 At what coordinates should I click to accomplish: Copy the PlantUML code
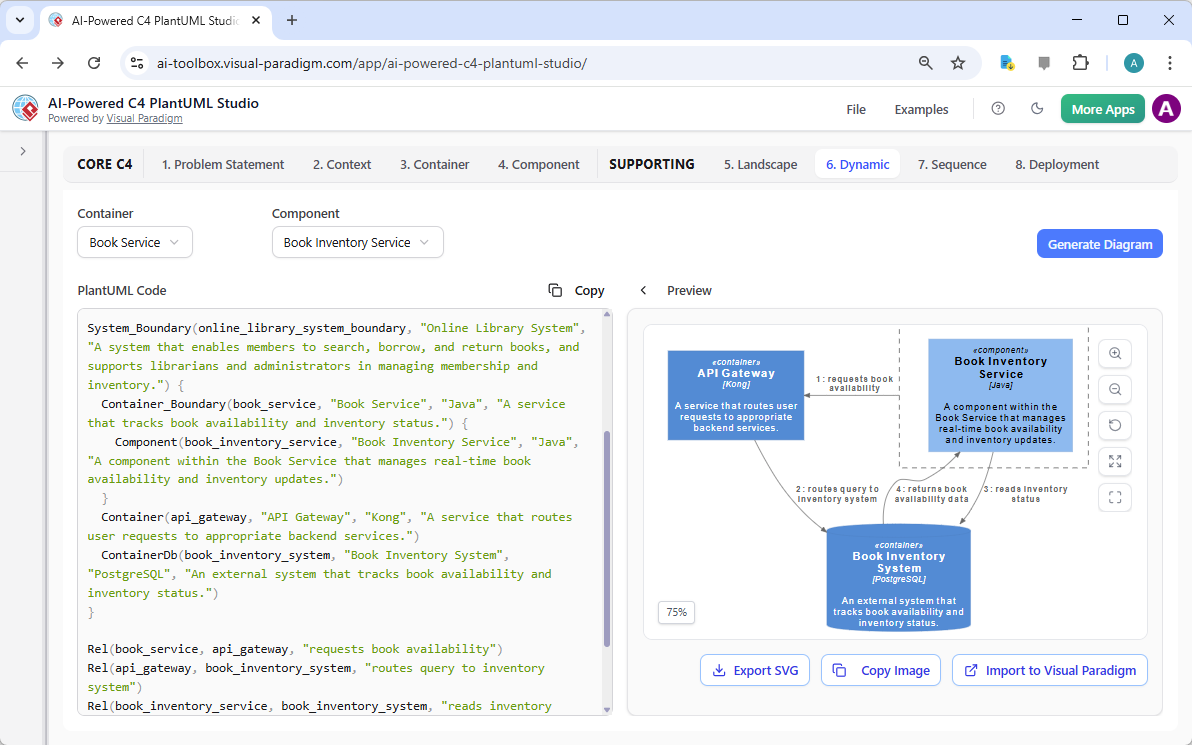coord(577,290)
